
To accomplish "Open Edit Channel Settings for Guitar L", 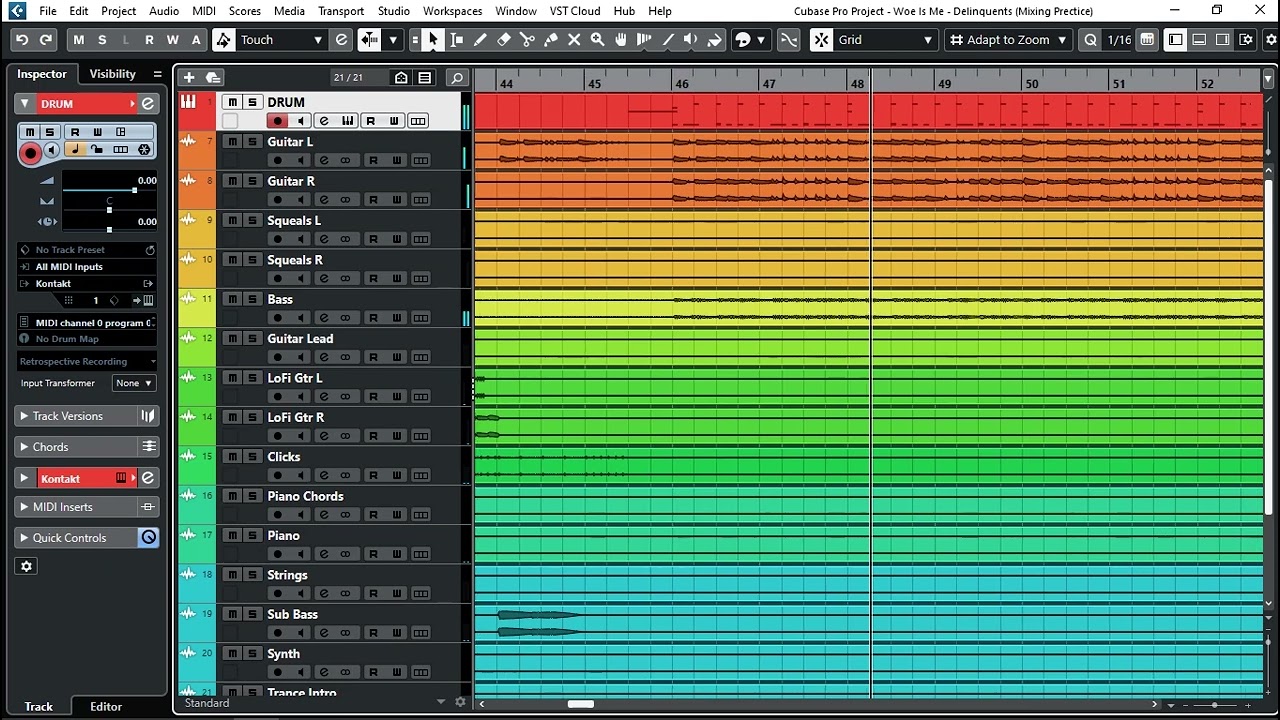I will (x=323, y=160).
